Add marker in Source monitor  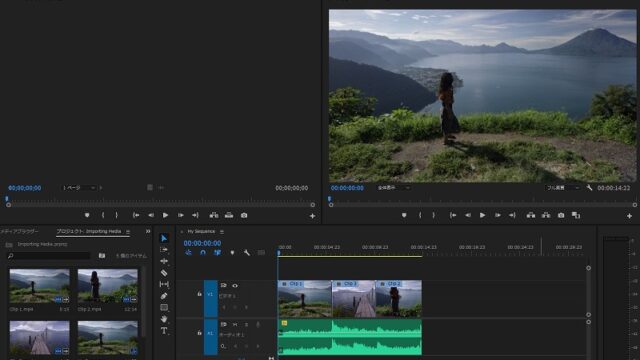(x=87, y=215)
